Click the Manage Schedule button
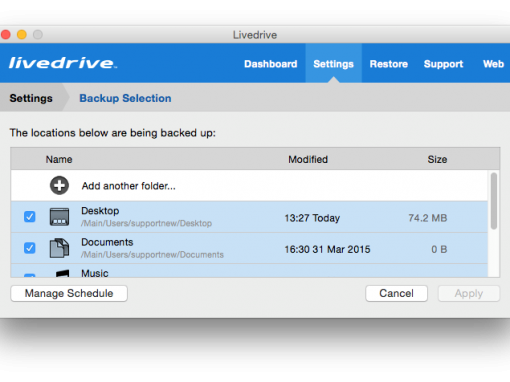The width and height of the screenshot is (510, 382). pos(69,293)
